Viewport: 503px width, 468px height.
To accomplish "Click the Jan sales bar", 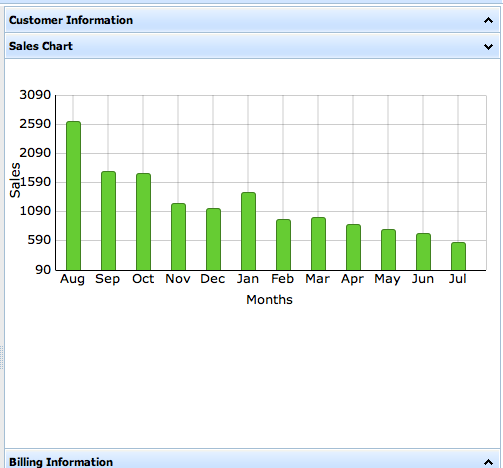I will click(x=248, y=231).
